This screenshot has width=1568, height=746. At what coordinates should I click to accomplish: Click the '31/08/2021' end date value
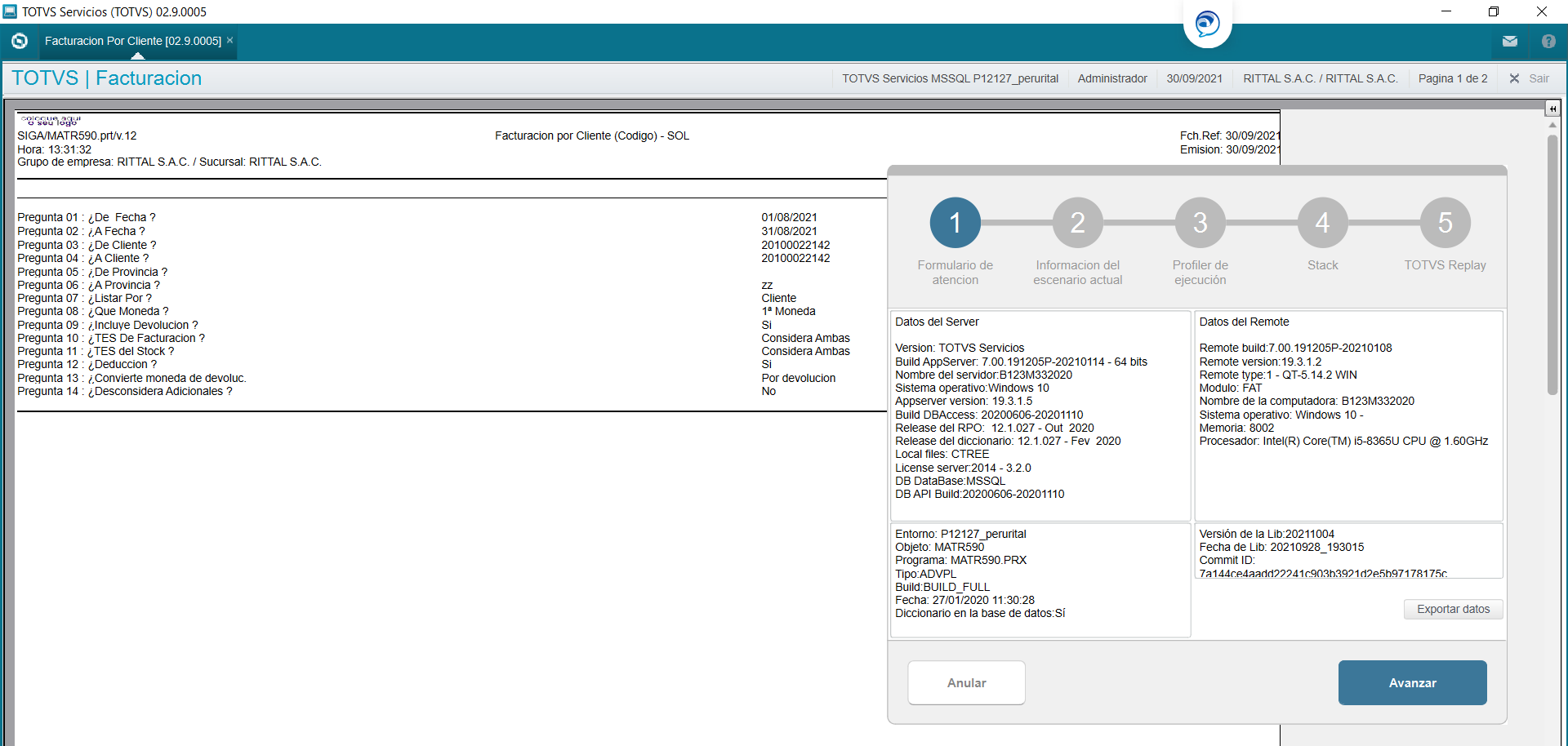coord(789,231)
